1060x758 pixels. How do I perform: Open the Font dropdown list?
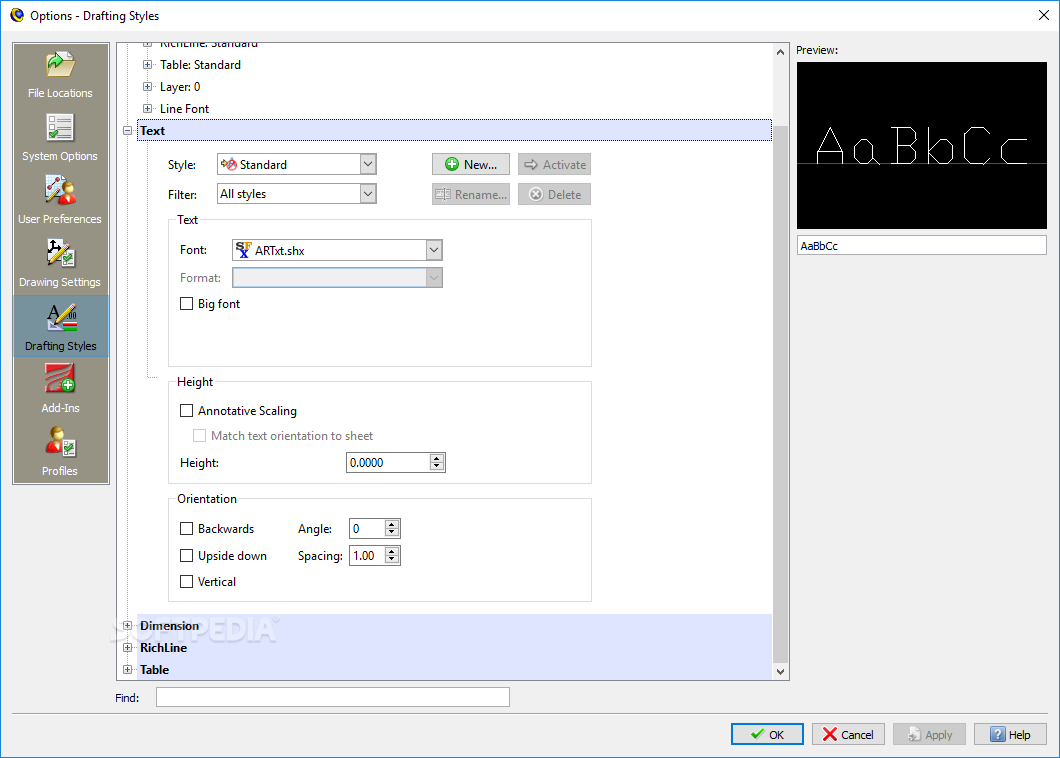pyautogui.click(x=434, y=250)
